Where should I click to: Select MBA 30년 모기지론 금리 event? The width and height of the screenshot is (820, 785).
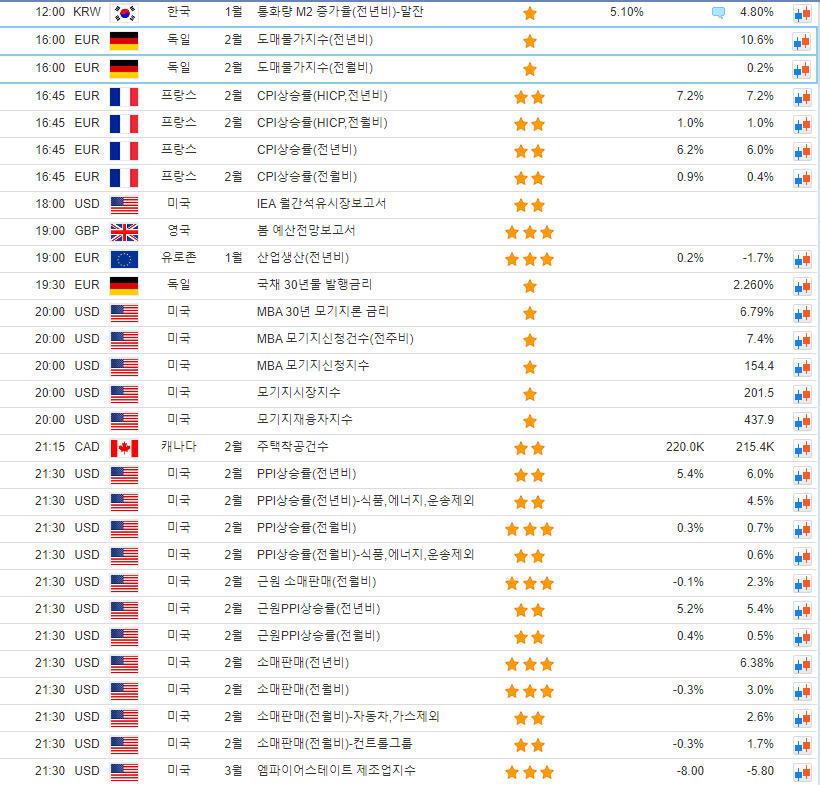click(320, 312)
